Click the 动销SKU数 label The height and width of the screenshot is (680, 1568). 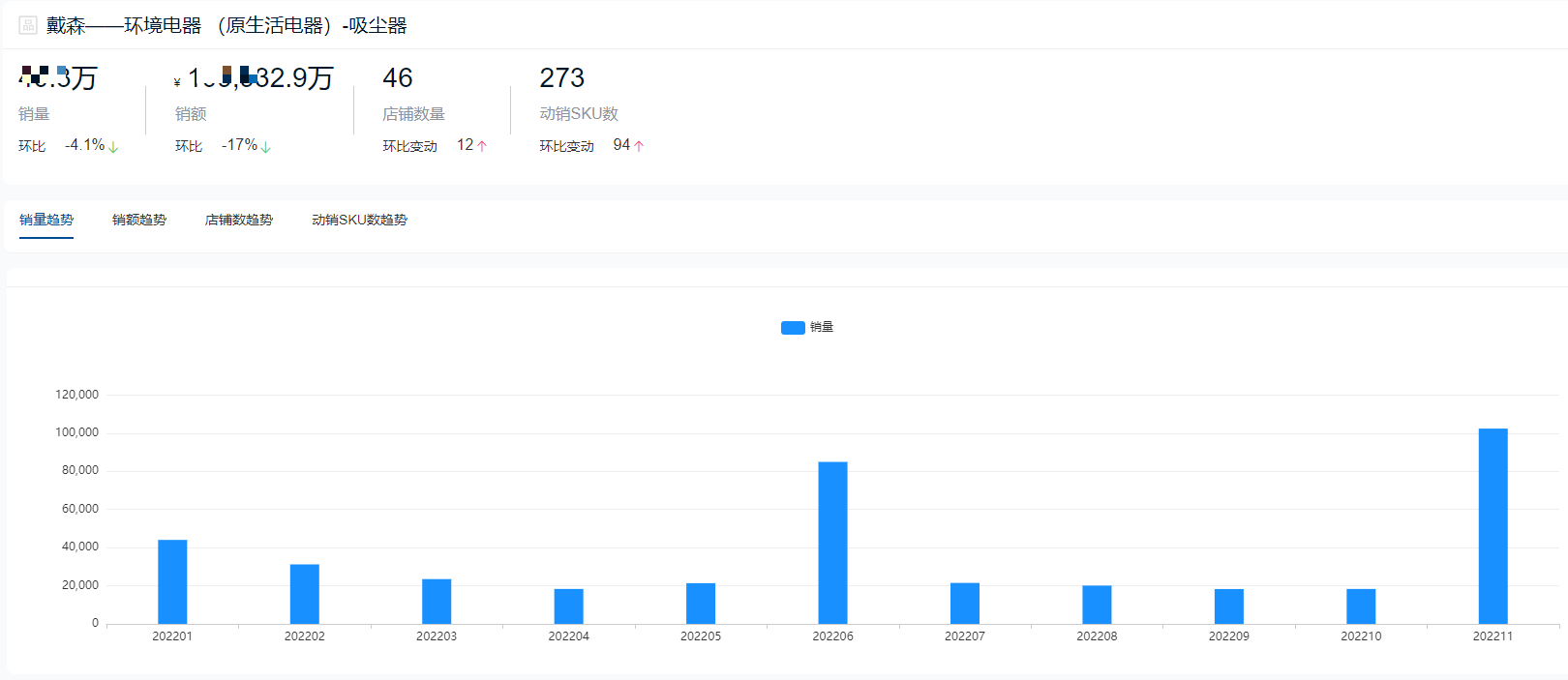pos(579,114)
